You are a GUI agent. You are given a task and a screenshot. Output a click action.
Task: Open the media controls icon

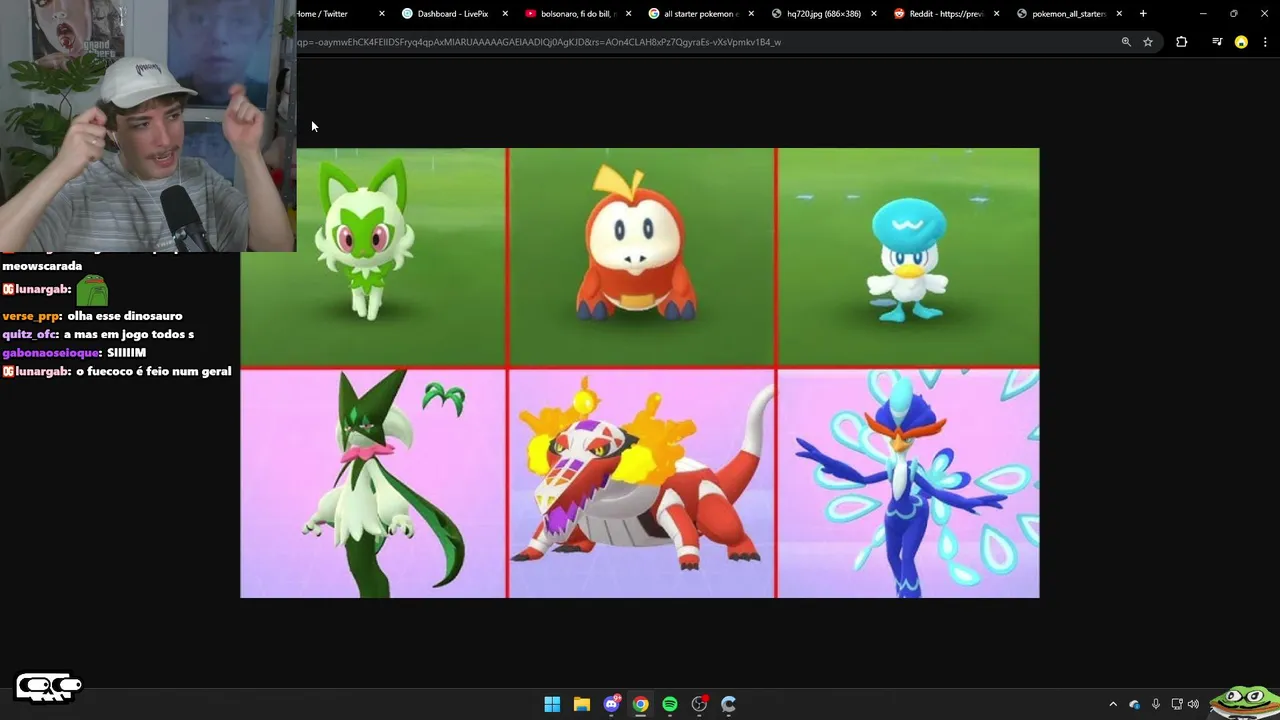click(x=1217, y=42)
